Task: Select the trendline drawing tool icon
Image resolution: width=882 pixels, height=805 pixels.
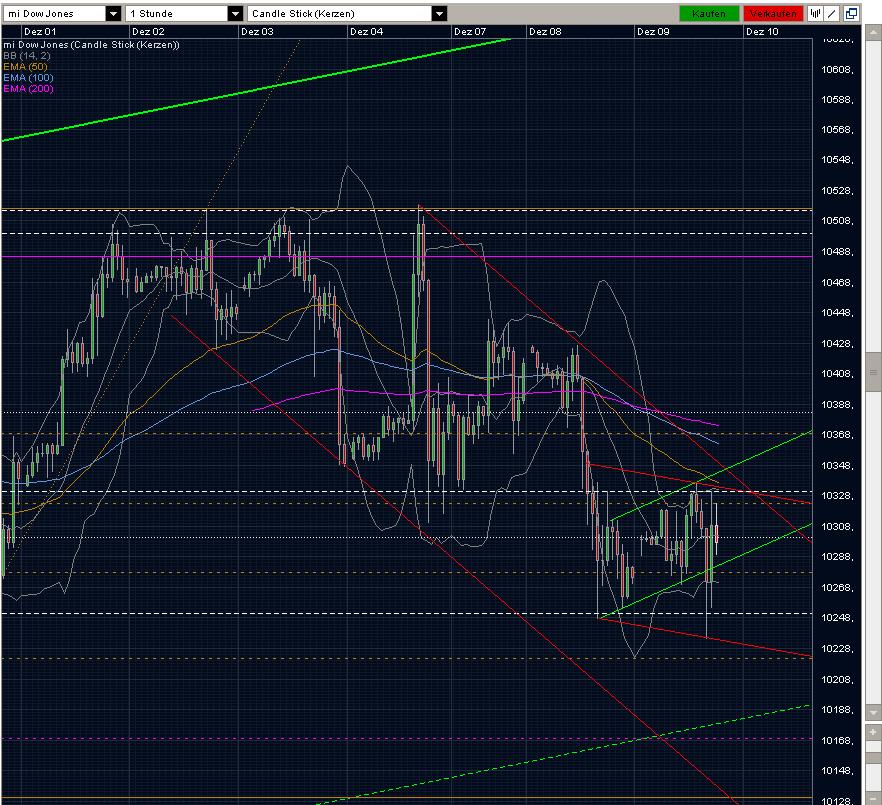Action: click(x=831, y=13)
